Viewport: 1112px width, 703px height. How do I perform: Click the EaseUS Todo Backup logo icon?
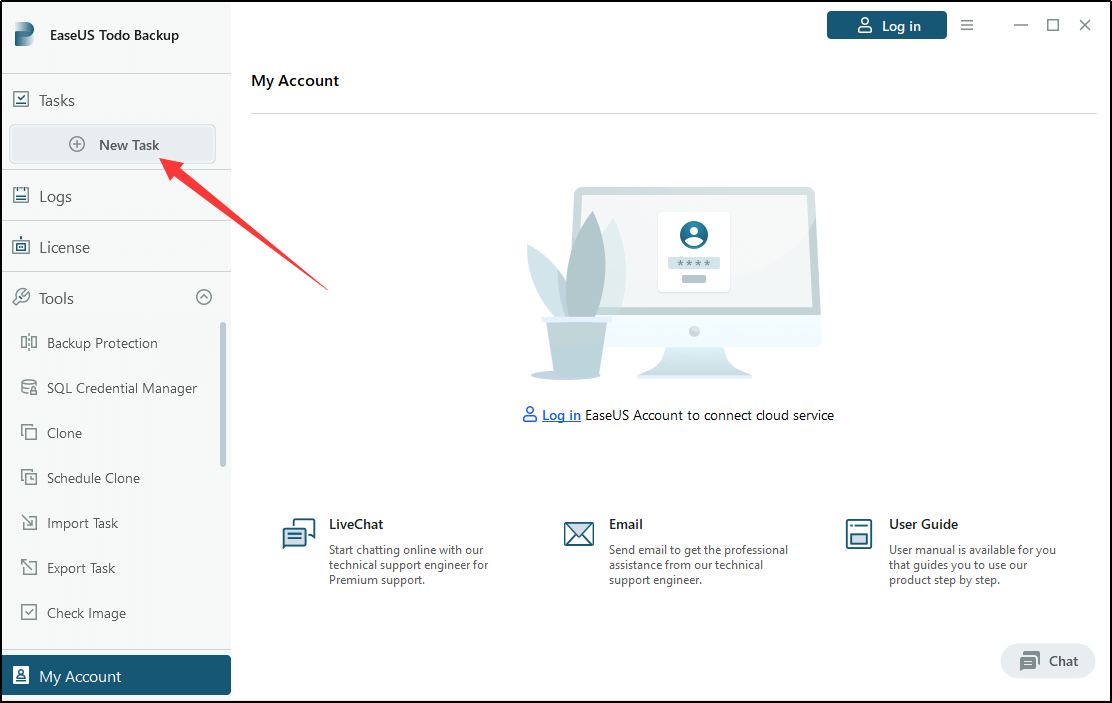[24, 34]
